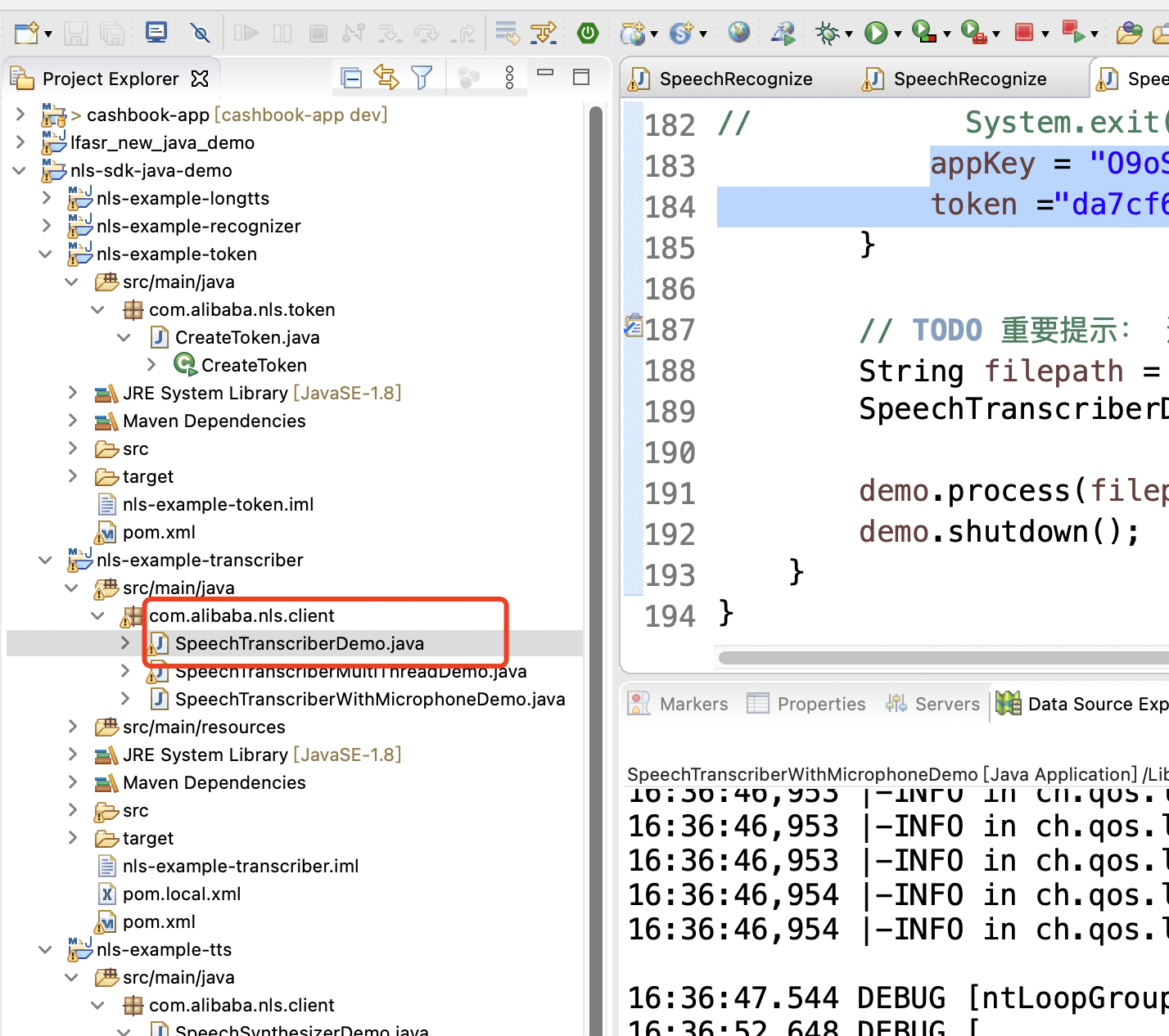Click the task marker on line 187
Screen dimensions: 1169x1036
click(632, 326)
